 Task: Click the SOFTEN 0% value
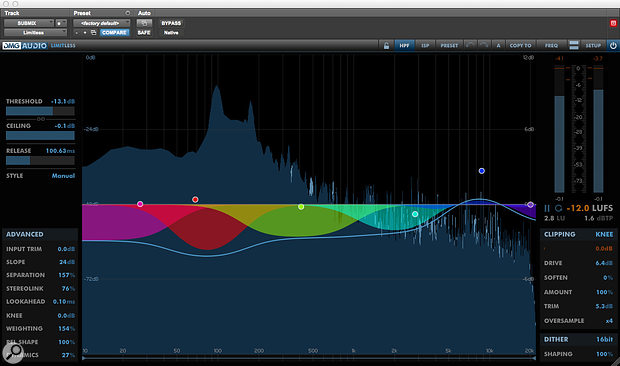[x=608, y=277]
